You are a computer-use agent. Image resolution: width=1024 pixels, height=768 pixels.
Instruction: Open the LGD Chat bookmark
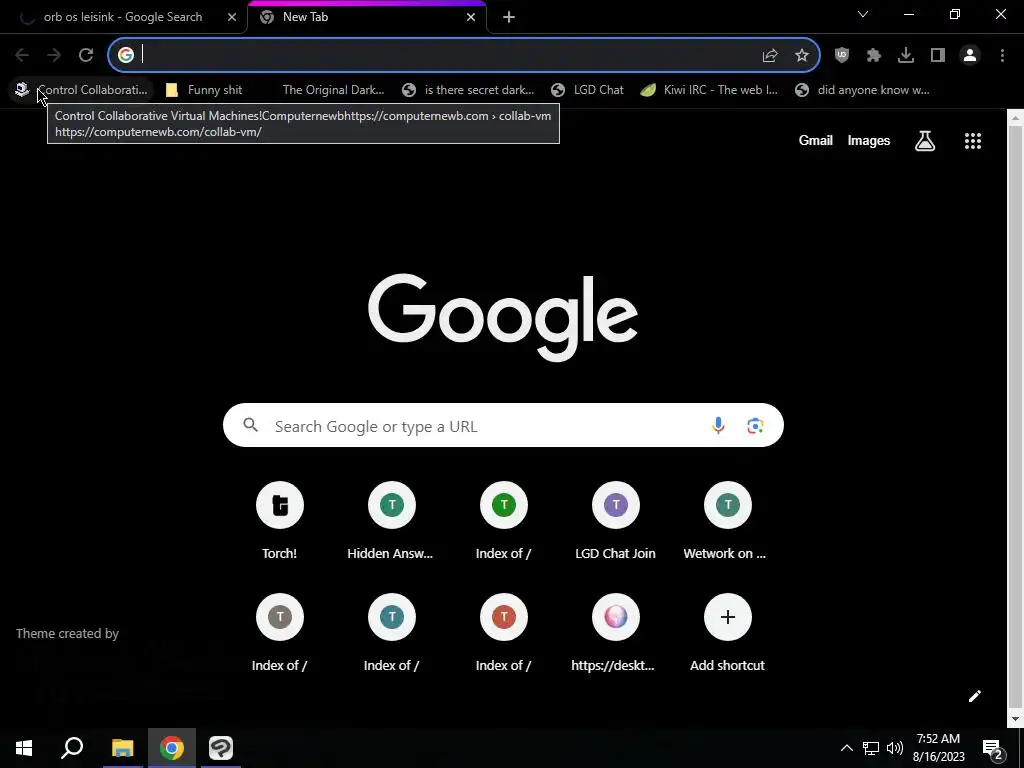587,90
